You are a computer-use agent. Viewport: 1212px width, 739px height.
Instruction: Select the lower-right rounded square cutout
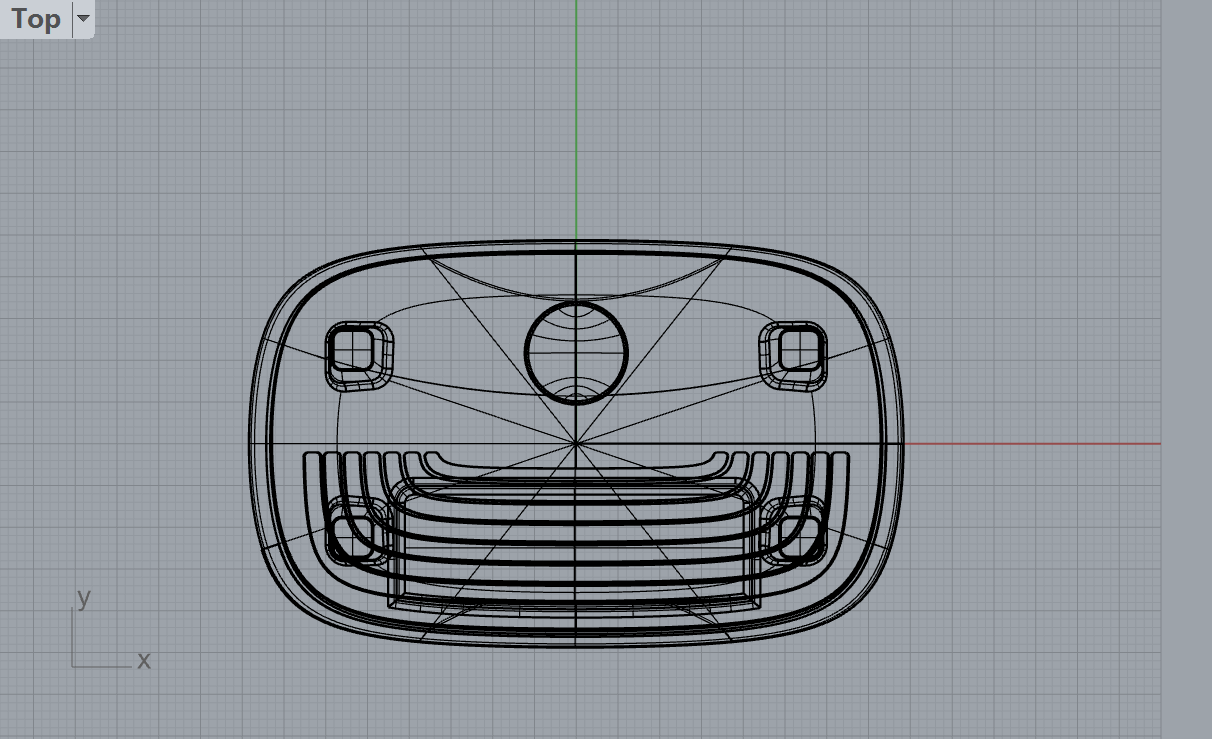[x=795, y=530]
